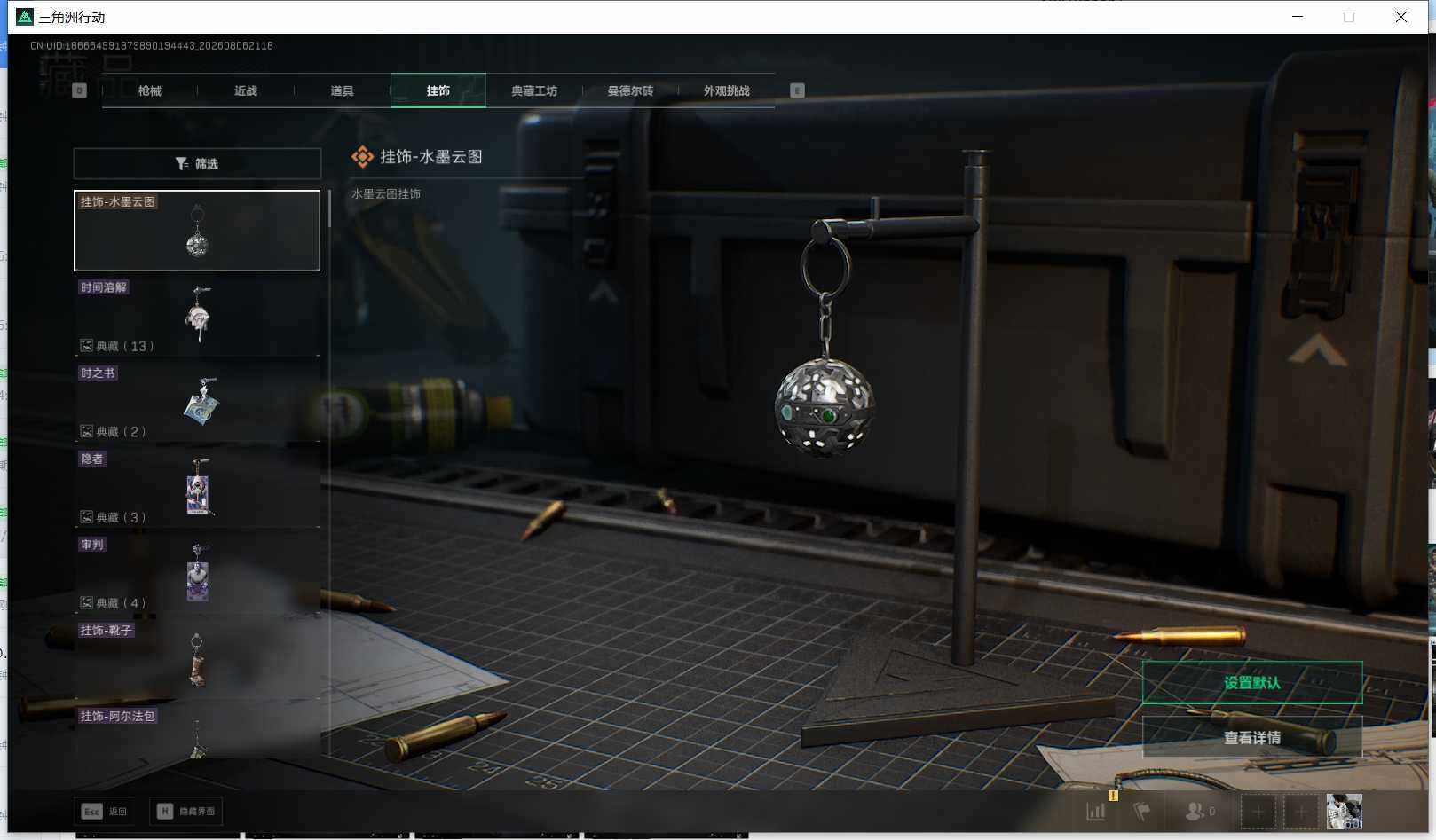Click 典藏 (3) collection icon under 隐者
Screen dimensions: 1436x840
[87, 517]
